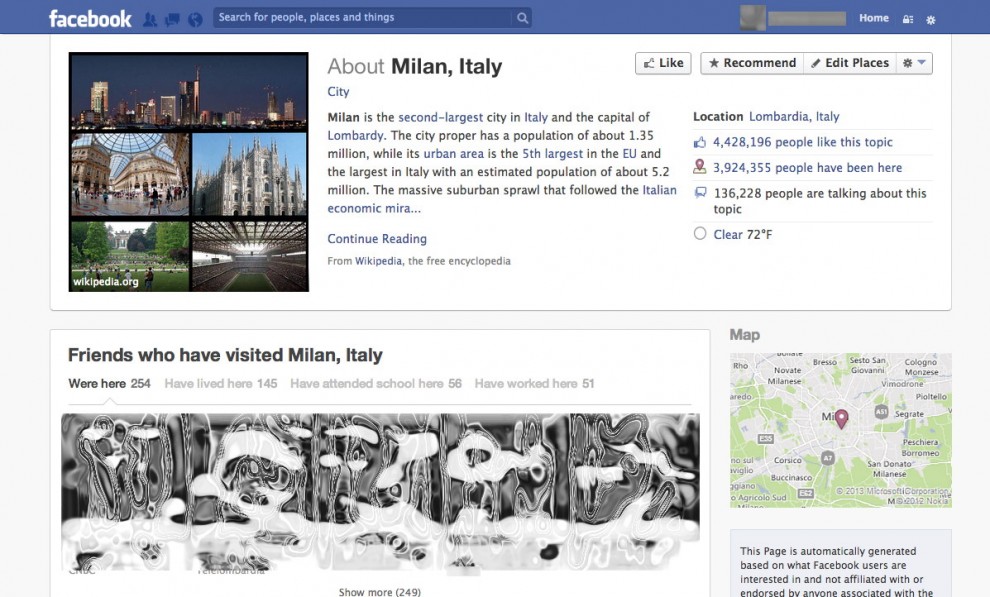Click the Milan map image
The height and width of the screenshot is (597, 990).
tap(840, 430)
